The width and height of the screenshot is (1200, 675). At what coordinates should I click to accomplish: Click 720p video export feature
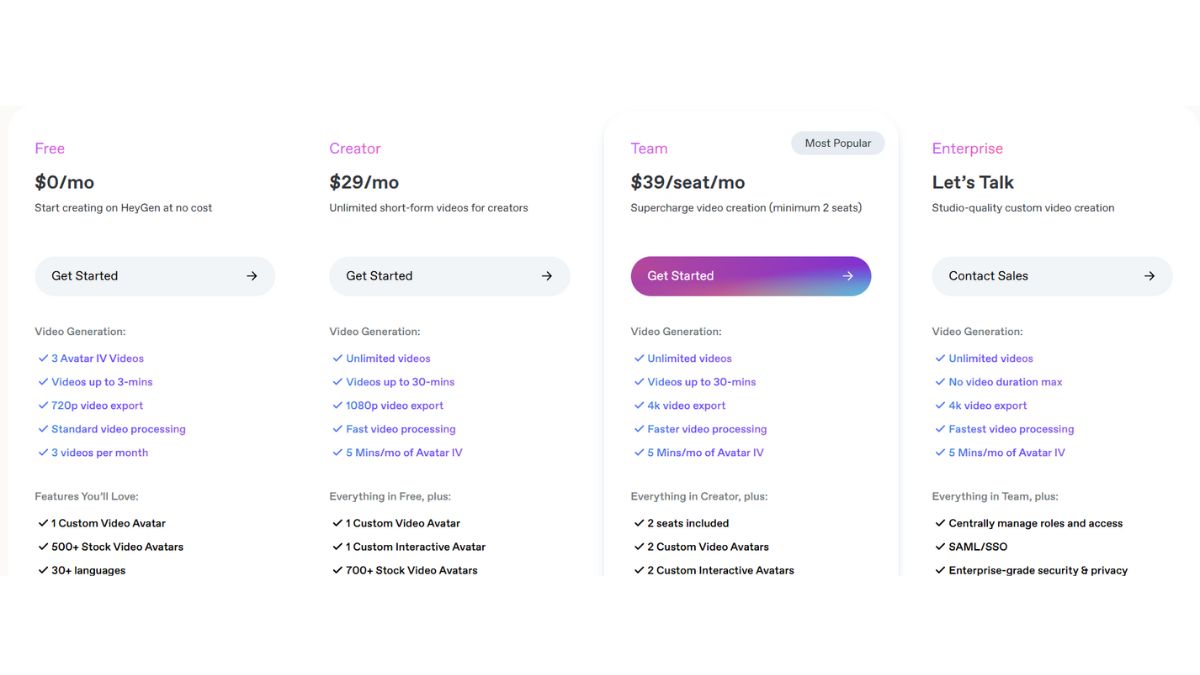coord(97,405)
